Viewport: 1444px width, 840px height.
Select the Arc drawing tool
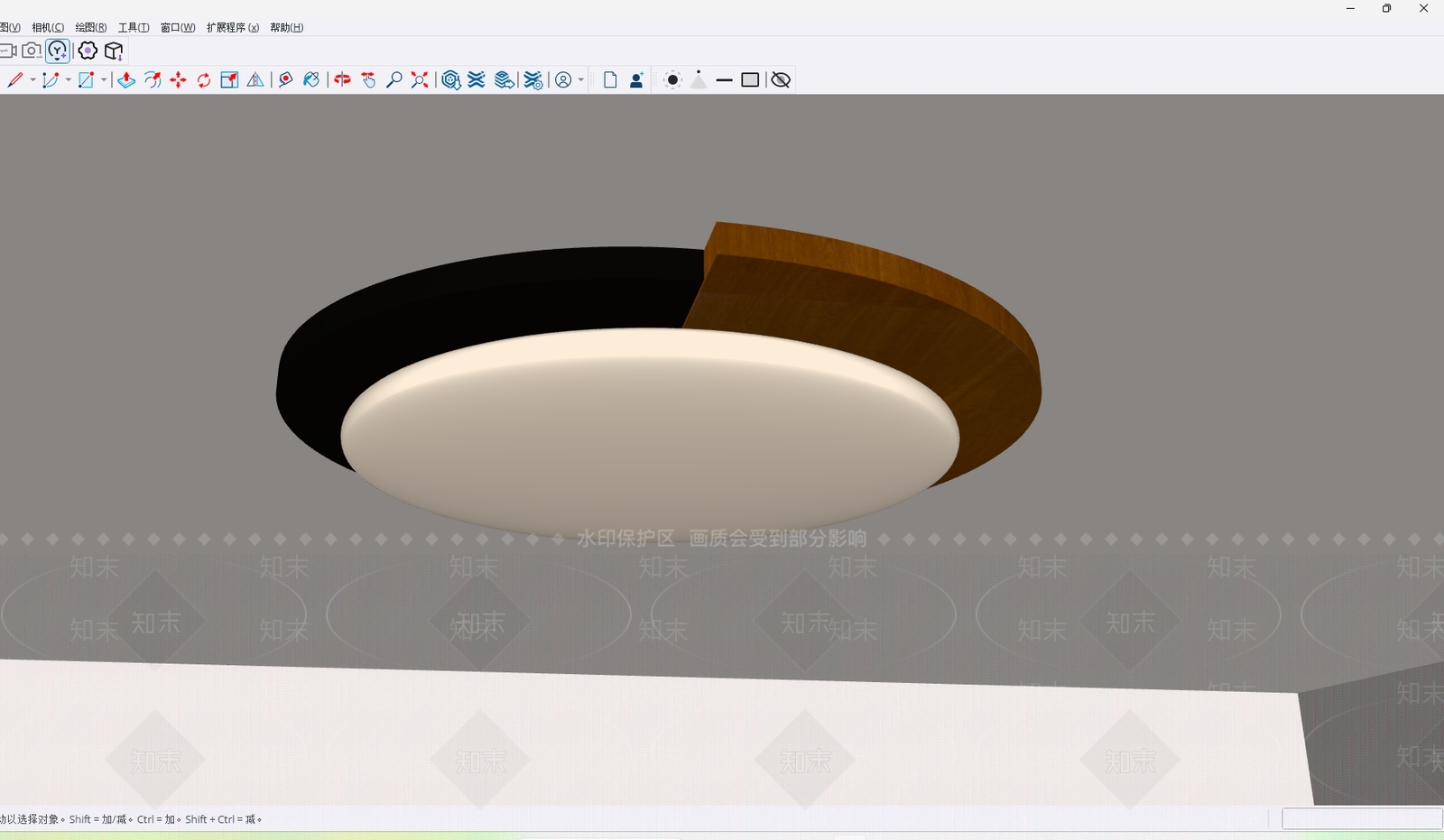click(x=51, y=80)
